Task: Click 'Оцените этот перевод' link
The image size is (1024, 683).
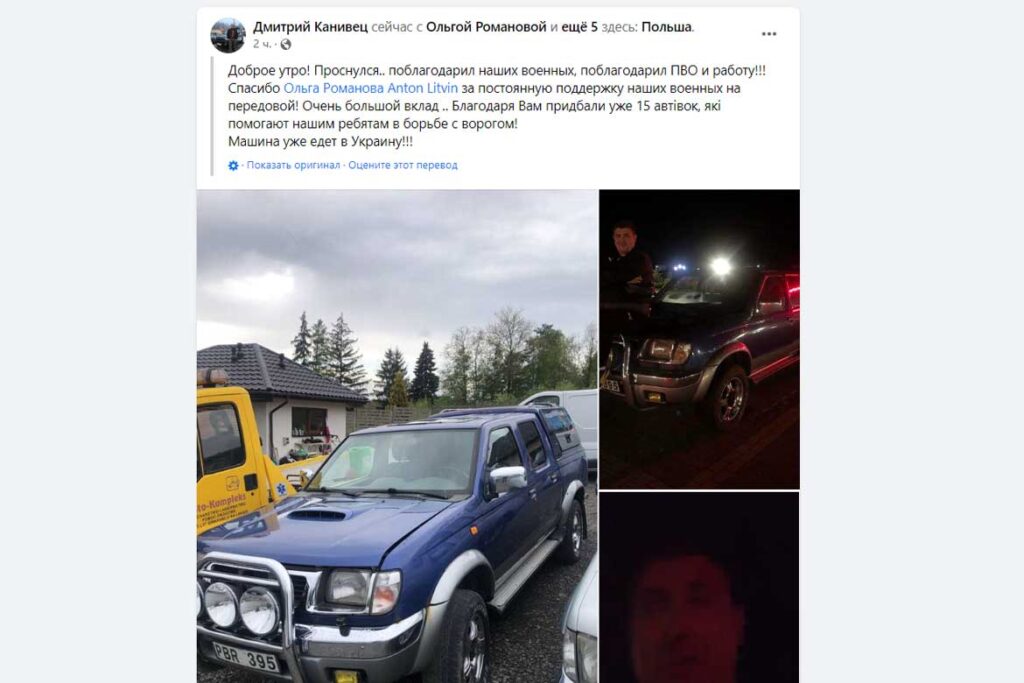Action: point(403,165)
